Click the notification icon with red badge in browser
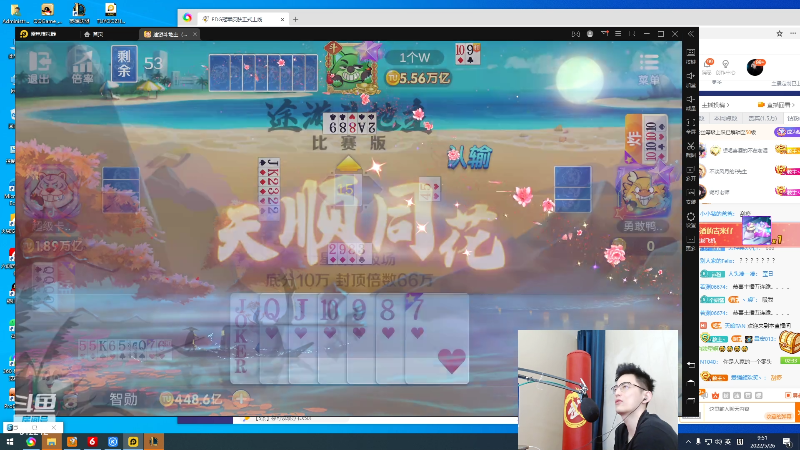Screen dimensions: 800x450 coord(708,63)
